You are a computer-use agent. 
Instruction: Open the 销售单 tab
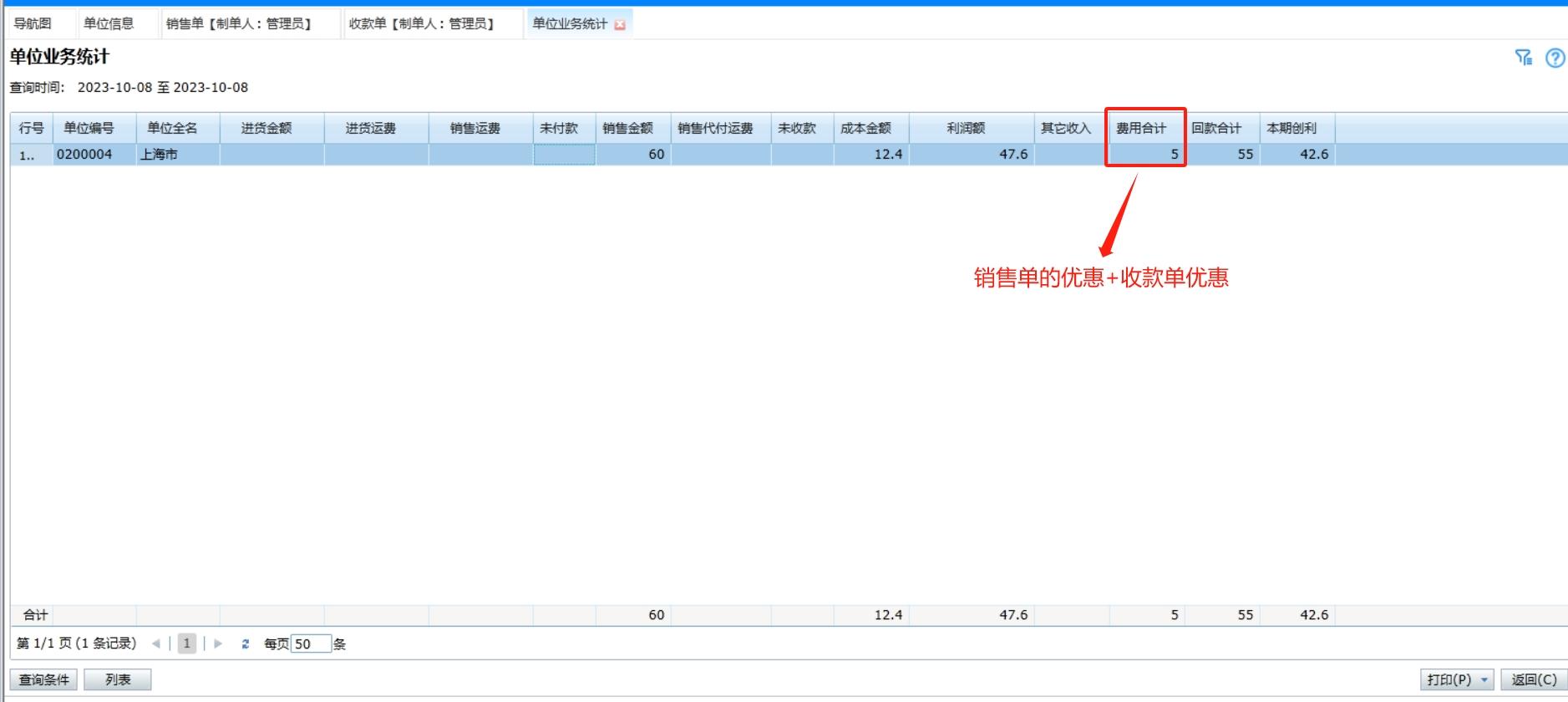coord(239,23)
